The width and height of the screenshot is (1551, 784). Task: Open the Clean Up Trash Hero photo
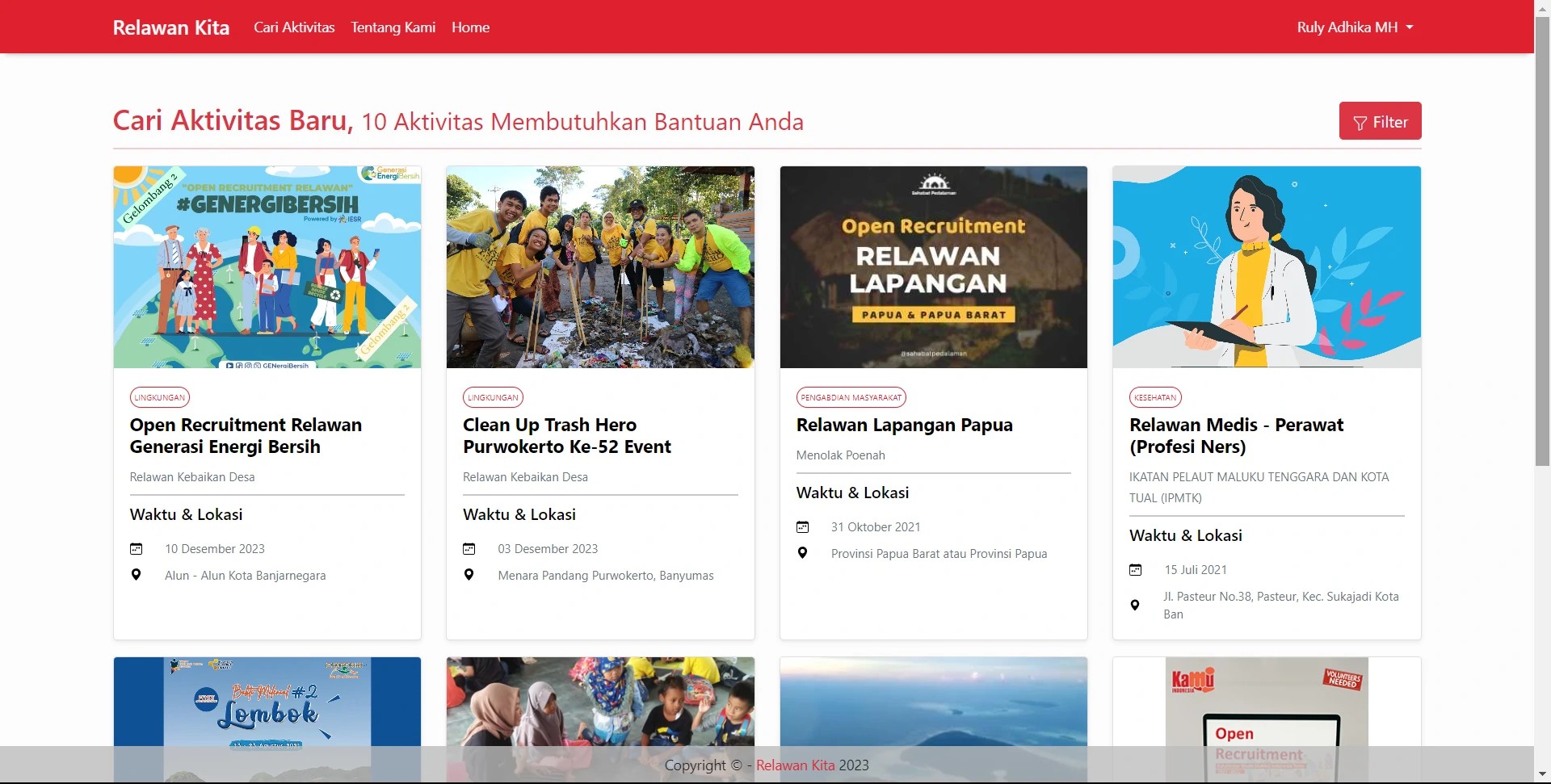pos(600,267)
